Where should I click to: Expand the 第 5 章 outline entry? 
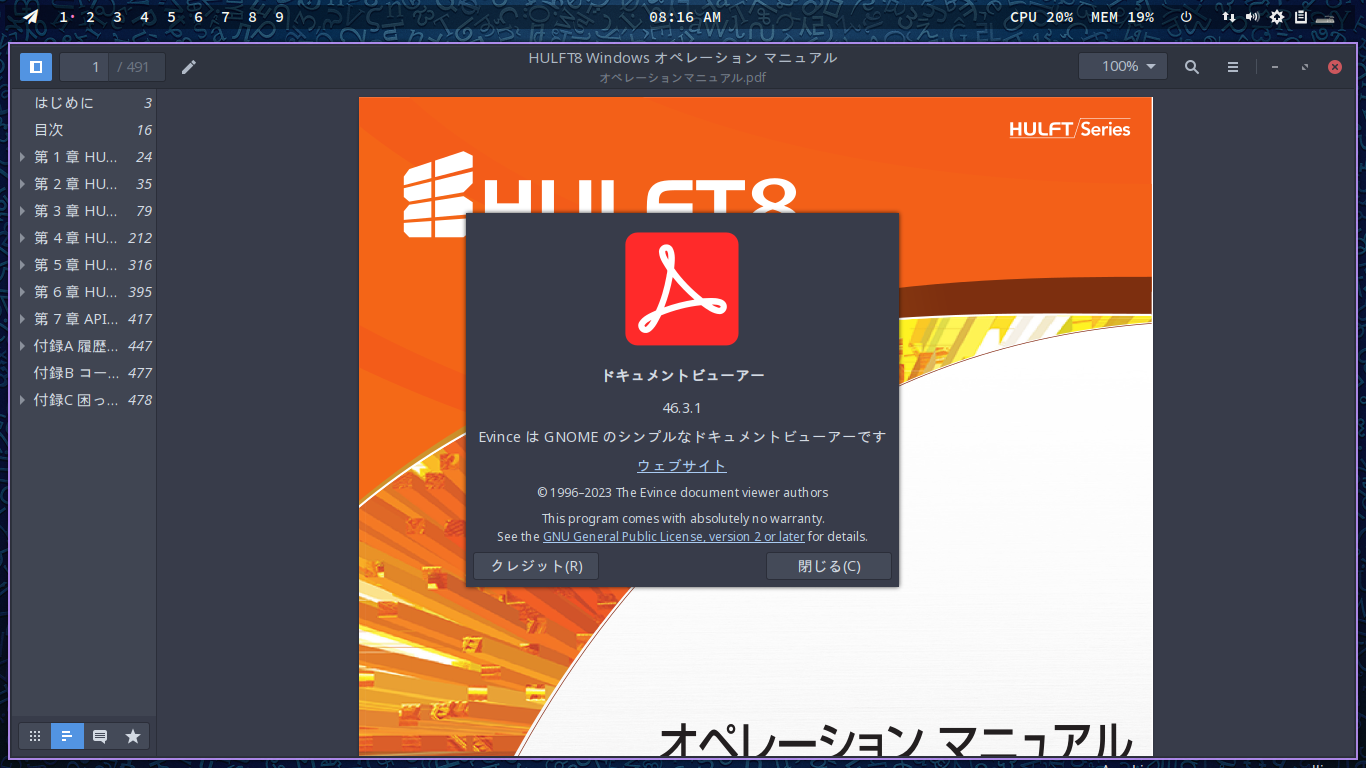pyautogui.click(x=23, y=265)
